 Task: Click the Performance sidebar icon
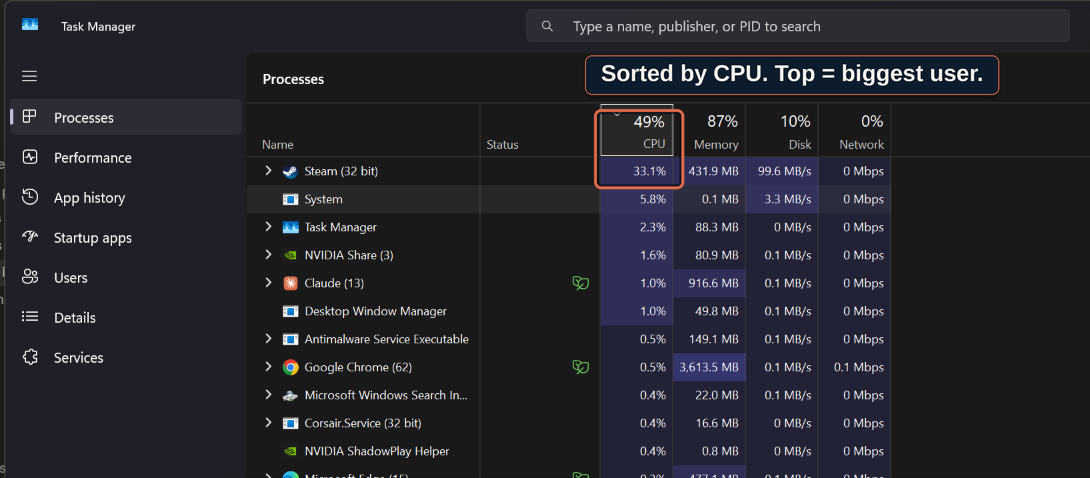(x=29, y=157)
